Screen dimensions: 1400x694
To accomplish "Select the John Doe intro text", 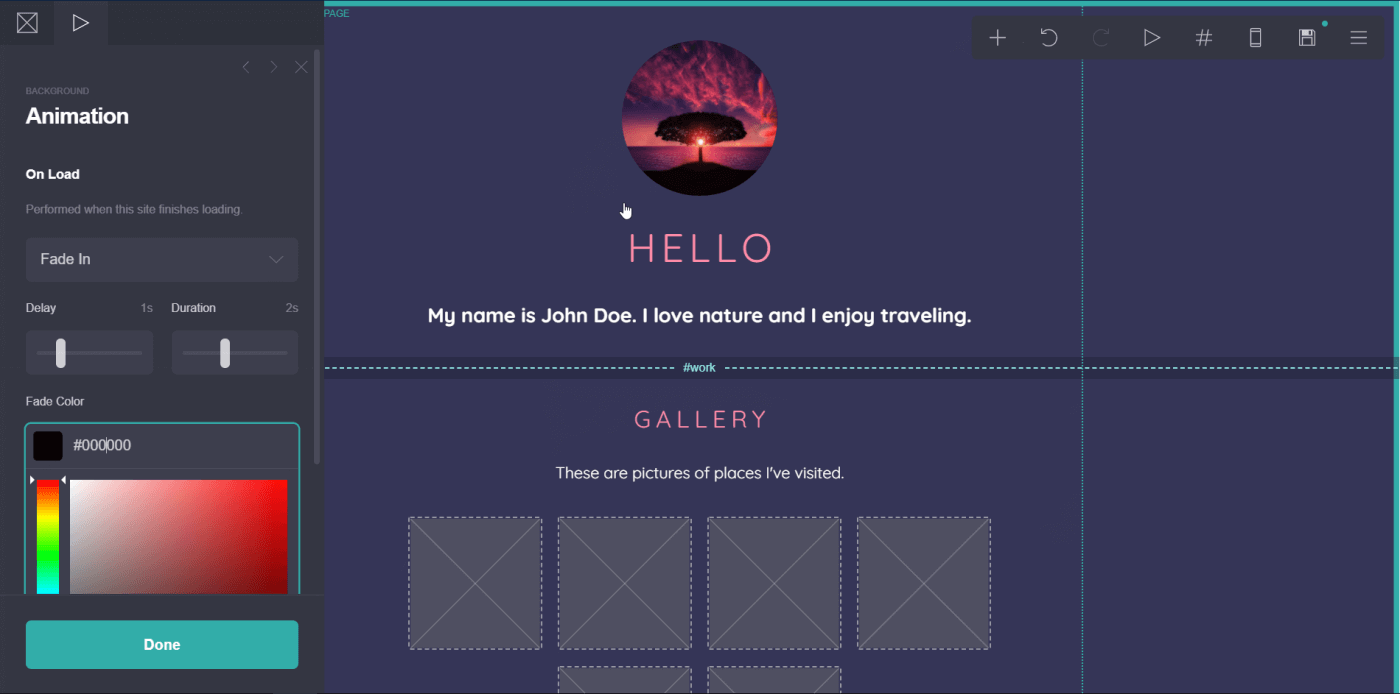I will point(700,316).
